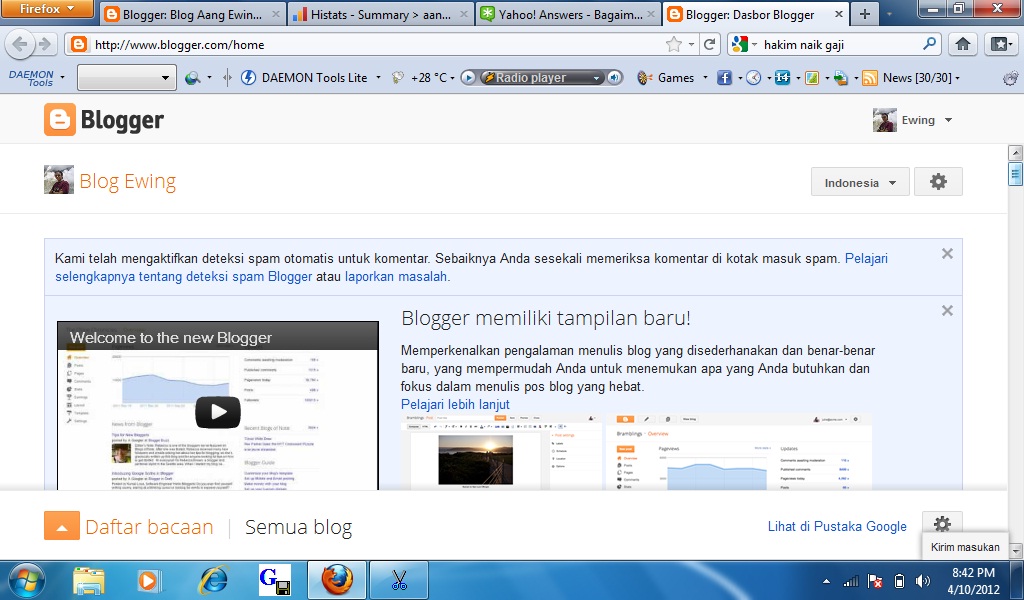This screenshot has width=1024, height=600.
Task: Click the volume speaker in the system tray
Action: [921, 580]
